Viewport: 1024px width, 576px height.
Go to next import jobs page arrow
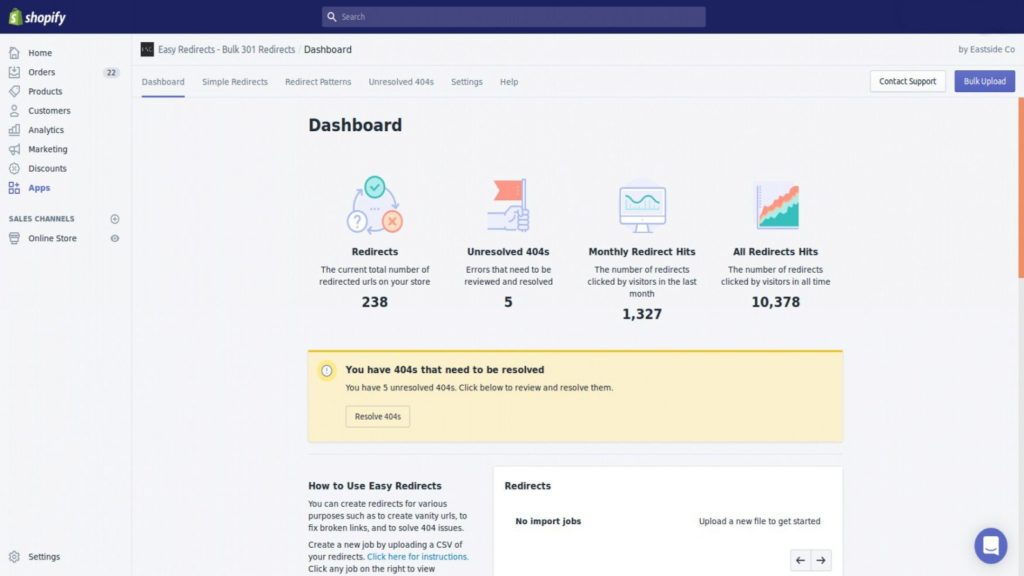point(821,560)
